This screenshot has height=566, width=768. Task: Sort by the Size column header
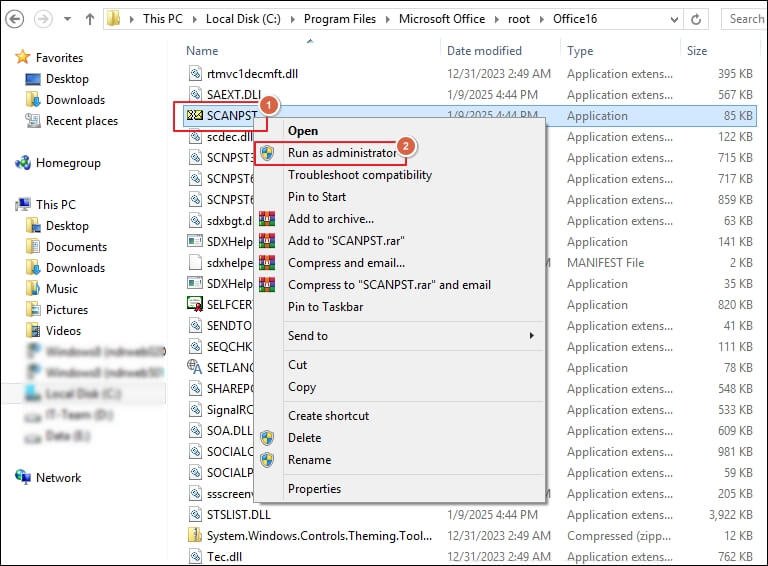pos(696,51)
